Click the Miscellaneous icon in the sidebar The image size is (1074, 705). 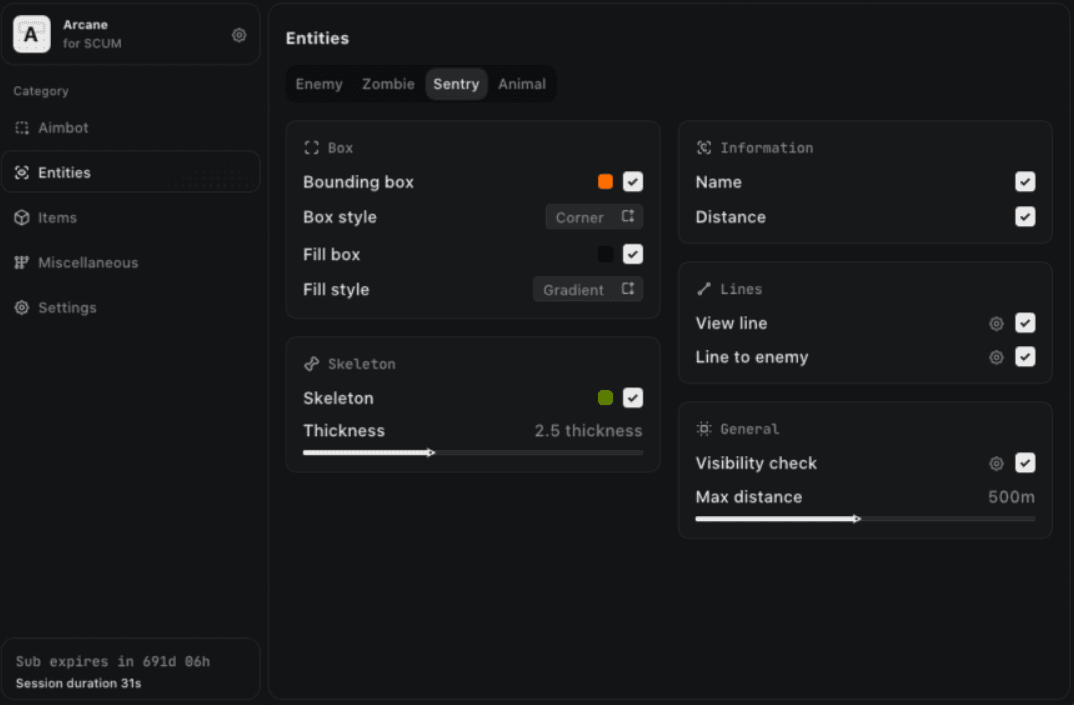coord(22,263)
